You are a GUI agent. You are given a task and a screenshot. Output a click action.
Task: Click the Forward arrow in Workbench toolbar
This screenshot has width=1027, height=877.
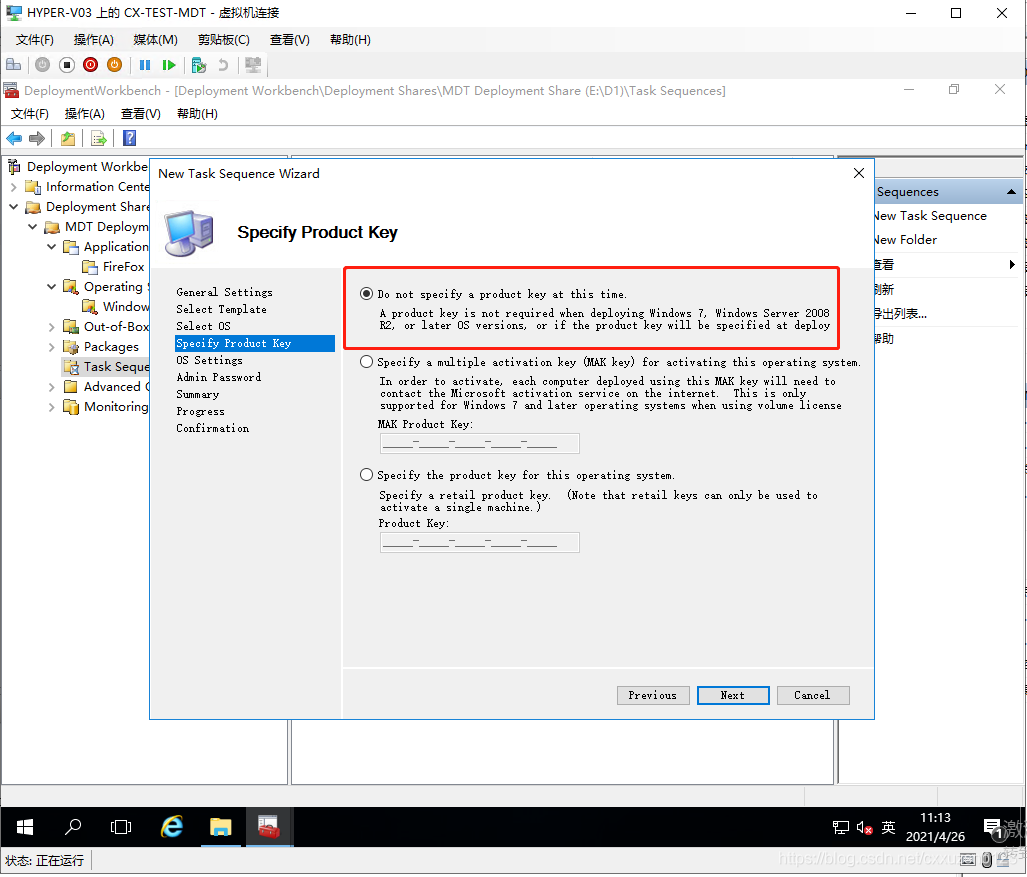[x=37, y=138]
